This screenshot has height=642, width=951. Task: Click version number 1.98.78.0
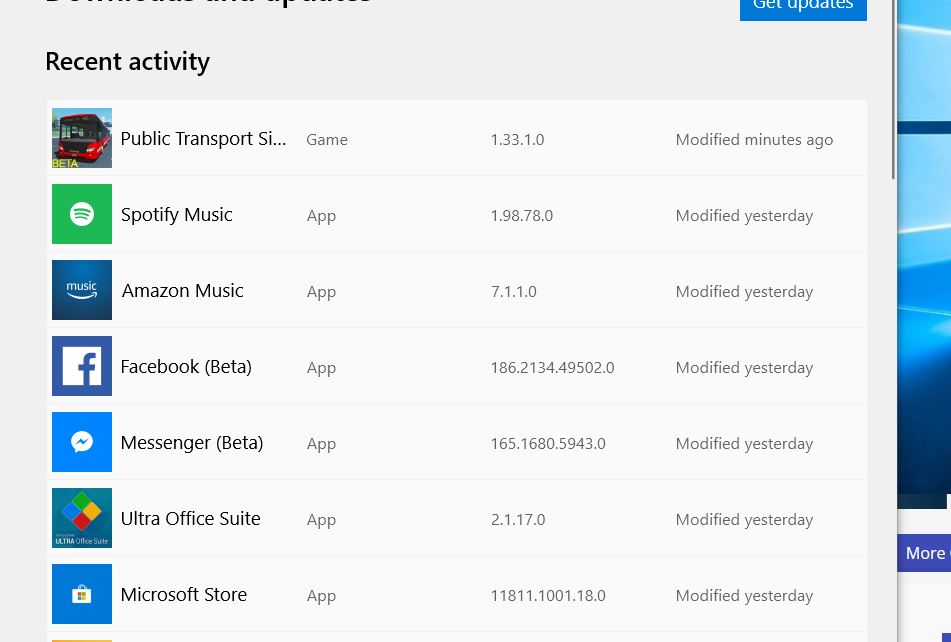click(522, 216)
